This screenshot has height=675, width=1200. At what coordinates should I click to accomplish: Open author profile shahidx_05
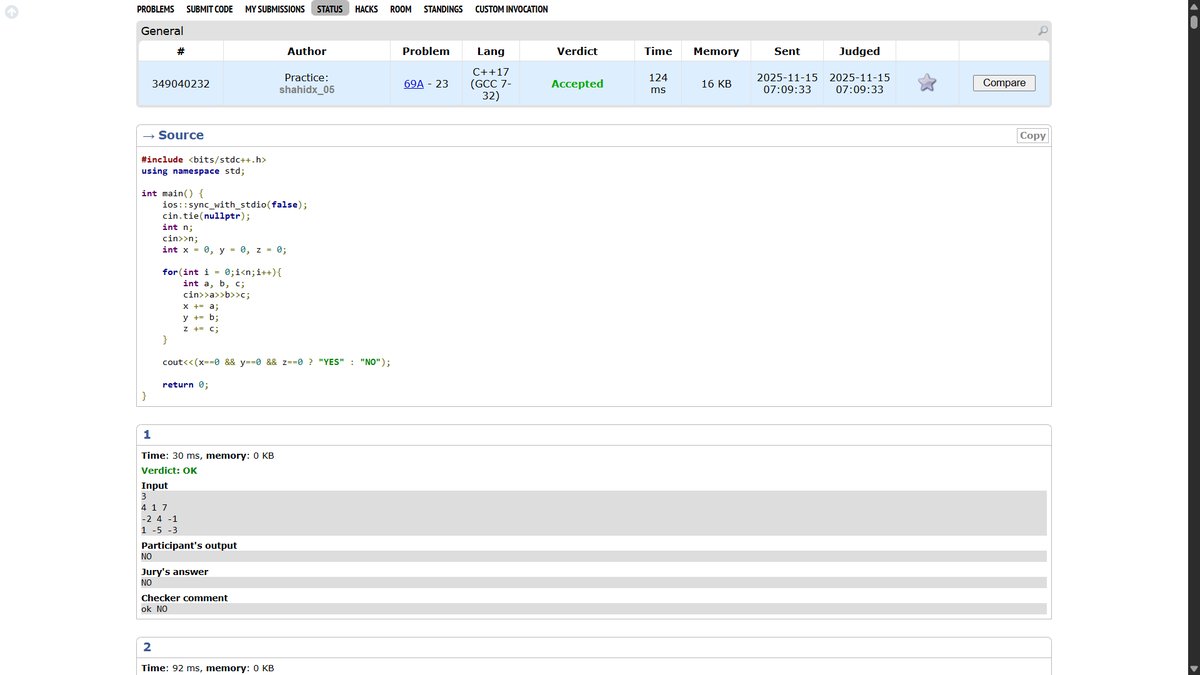tap(307, 90)
